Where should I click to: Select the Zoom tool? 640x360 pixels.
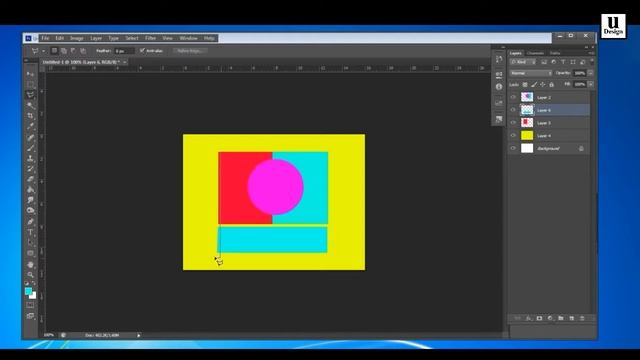click(x=30, y=275)
